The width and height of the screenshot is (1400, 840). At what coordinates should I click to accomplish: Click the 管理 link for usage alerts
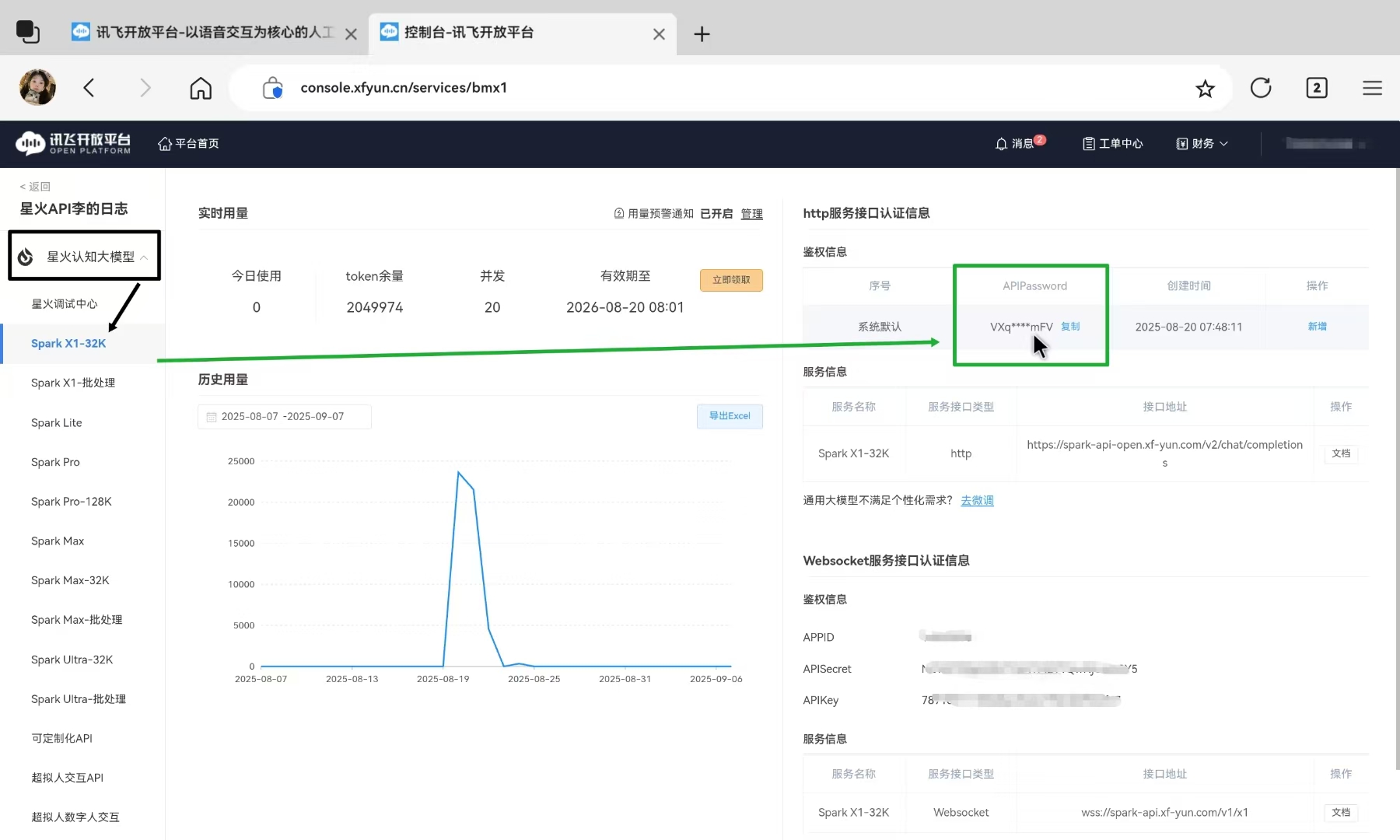751,214
